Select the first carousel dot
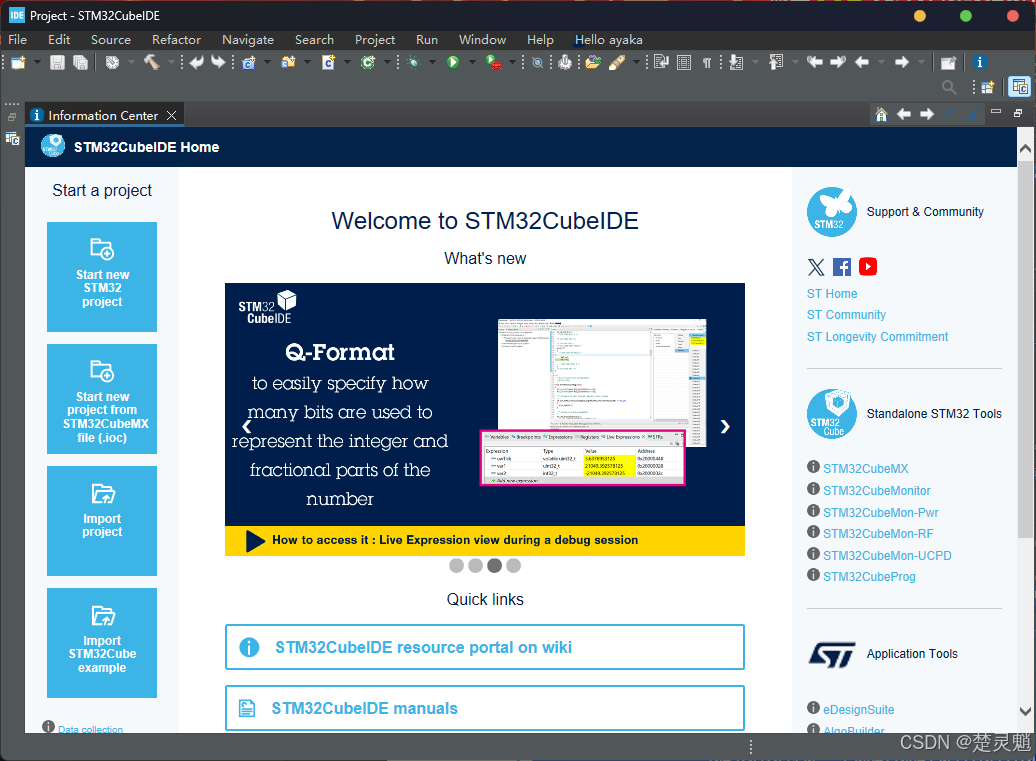 tap(456, 565)
